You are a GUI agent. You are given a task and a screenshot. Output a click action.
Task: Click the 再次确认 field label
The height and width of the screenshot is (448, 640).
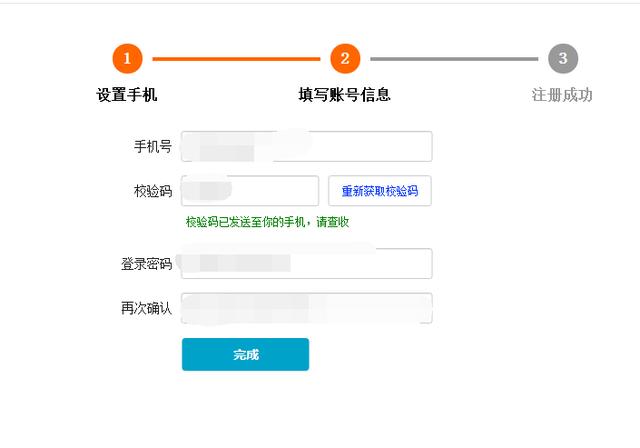(x=147, y=308)
